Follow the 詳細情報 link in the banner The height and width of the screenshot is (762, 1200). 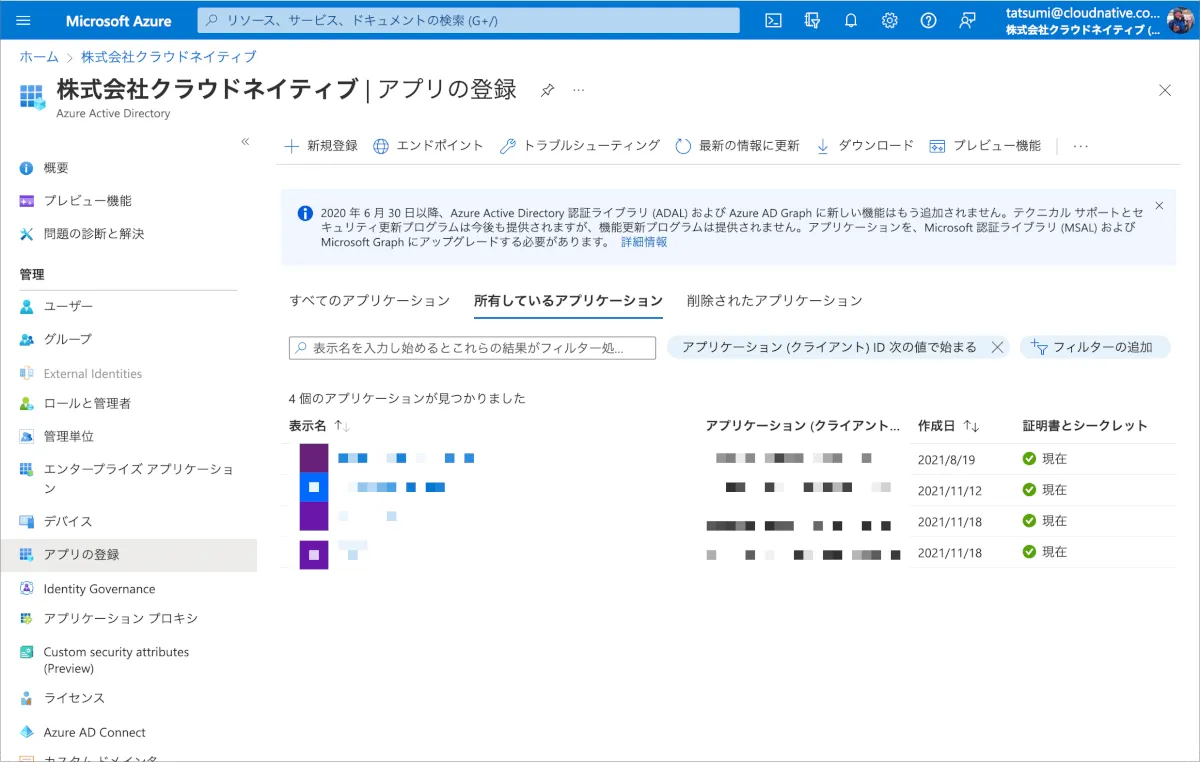click(644, 242)
